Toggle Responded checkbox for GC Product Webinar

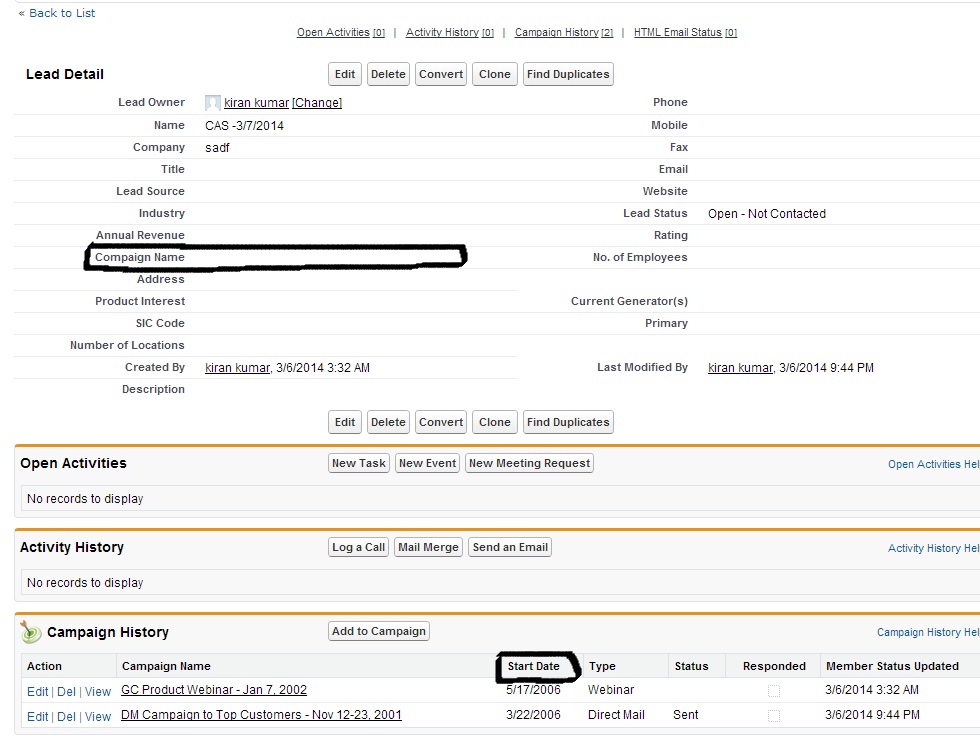(774, 690)
